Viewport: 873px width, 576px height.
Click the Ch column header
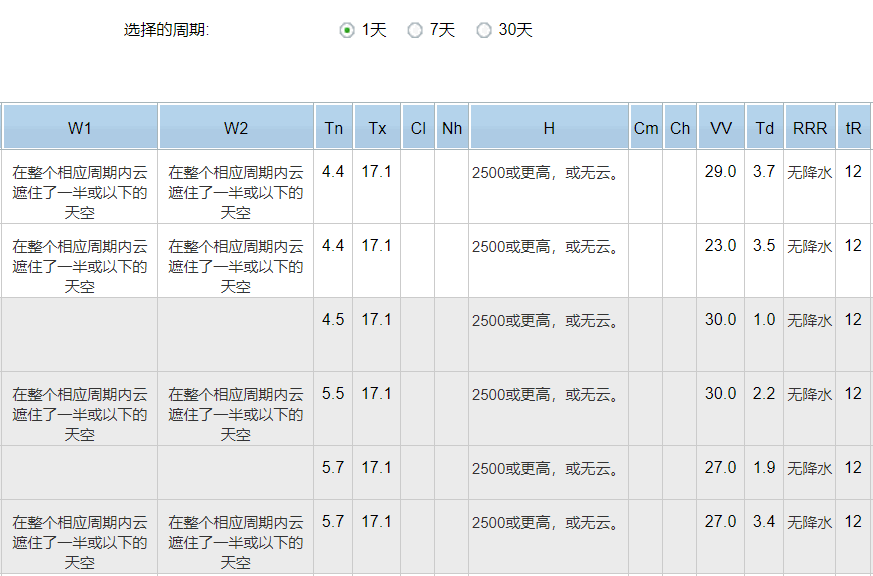tap(680, 127)
